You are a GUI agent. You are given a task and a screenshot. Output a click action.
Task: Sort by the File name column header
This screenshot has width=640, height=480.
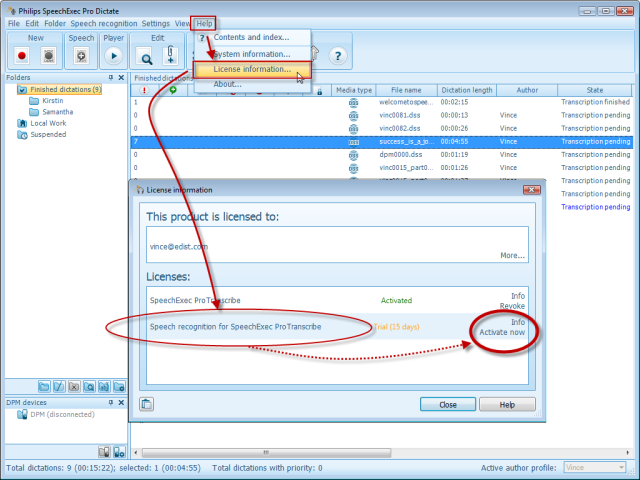(x=407, y=90)
